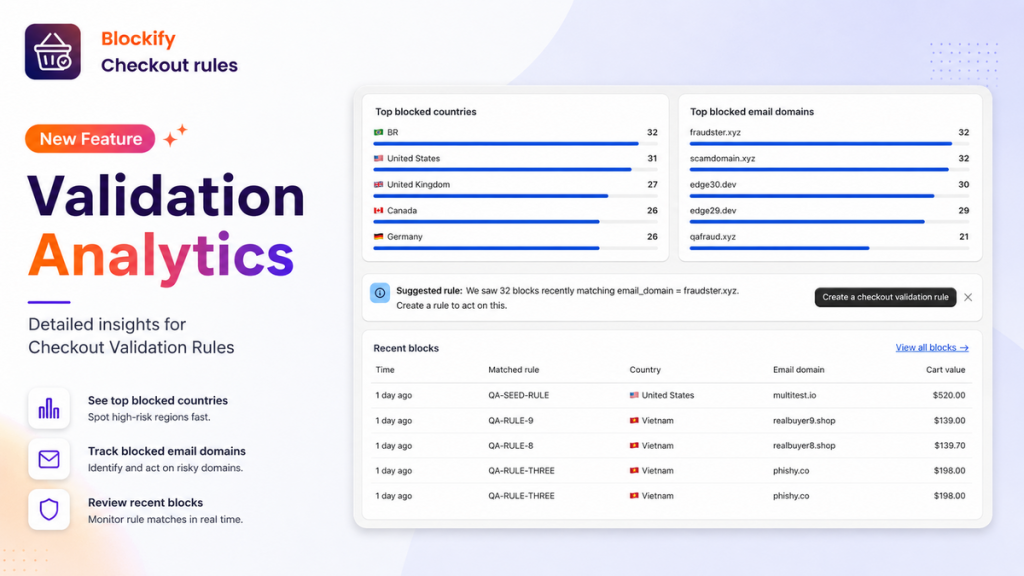Click scamdomain.xyz in top email domains
Viewport: 1024px width, 576px height.
click(x=722, y=158)
